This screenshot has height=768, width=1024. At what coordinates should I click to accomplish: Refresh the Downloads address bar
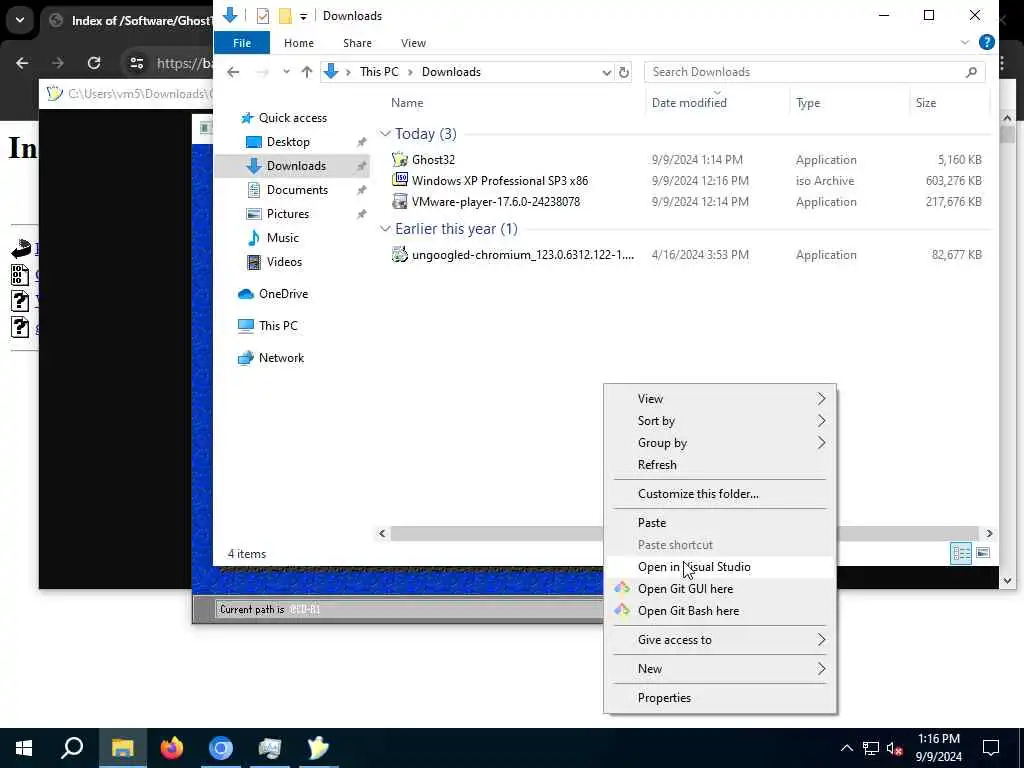[x=624, y=72]
